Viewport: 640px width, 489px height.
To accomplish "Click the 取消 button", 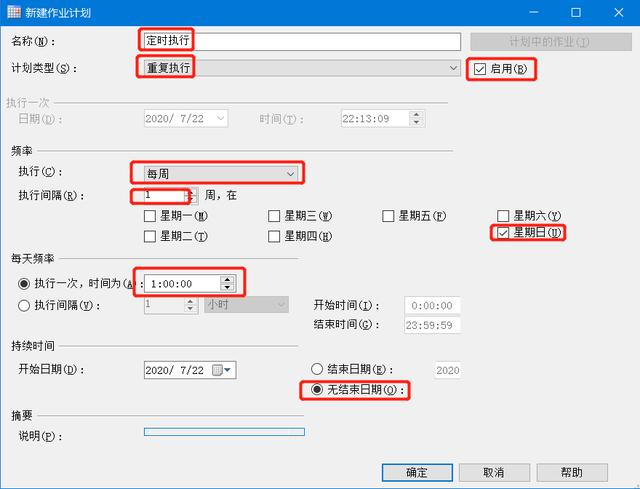I will coord(494,473).
